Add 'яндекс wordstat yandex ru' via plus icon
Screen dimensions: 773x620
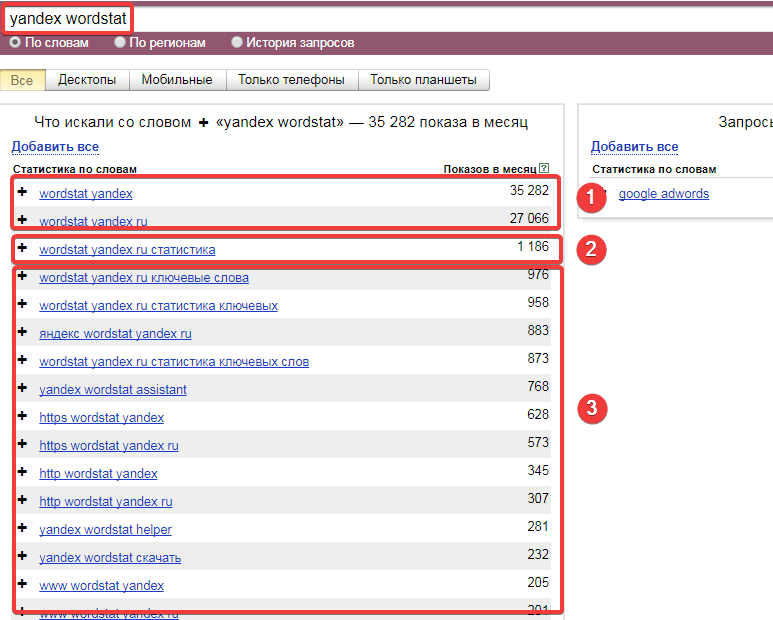22,332
